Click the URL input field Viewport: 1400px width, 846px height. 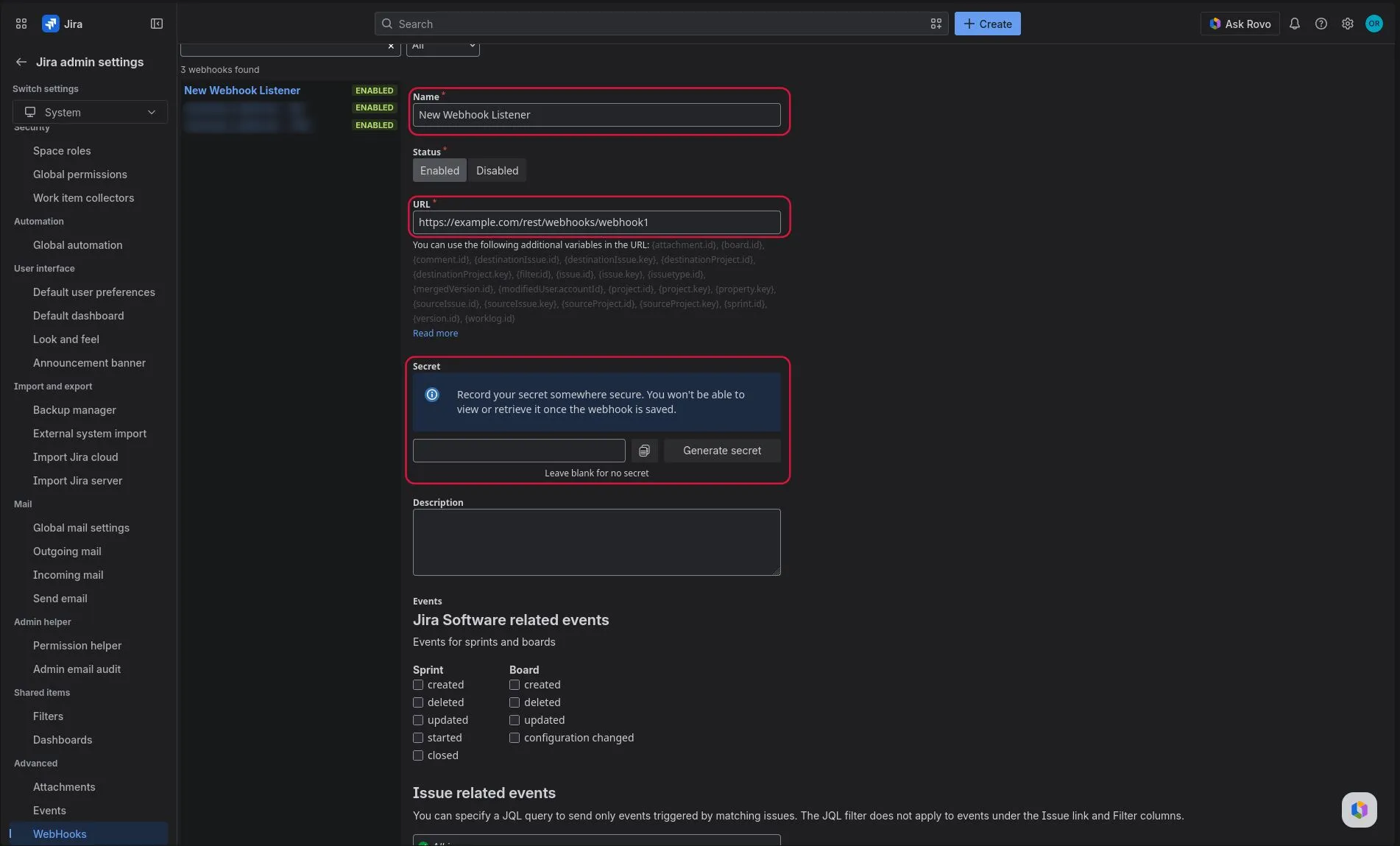pyautogui.click(x=596, y=222)
